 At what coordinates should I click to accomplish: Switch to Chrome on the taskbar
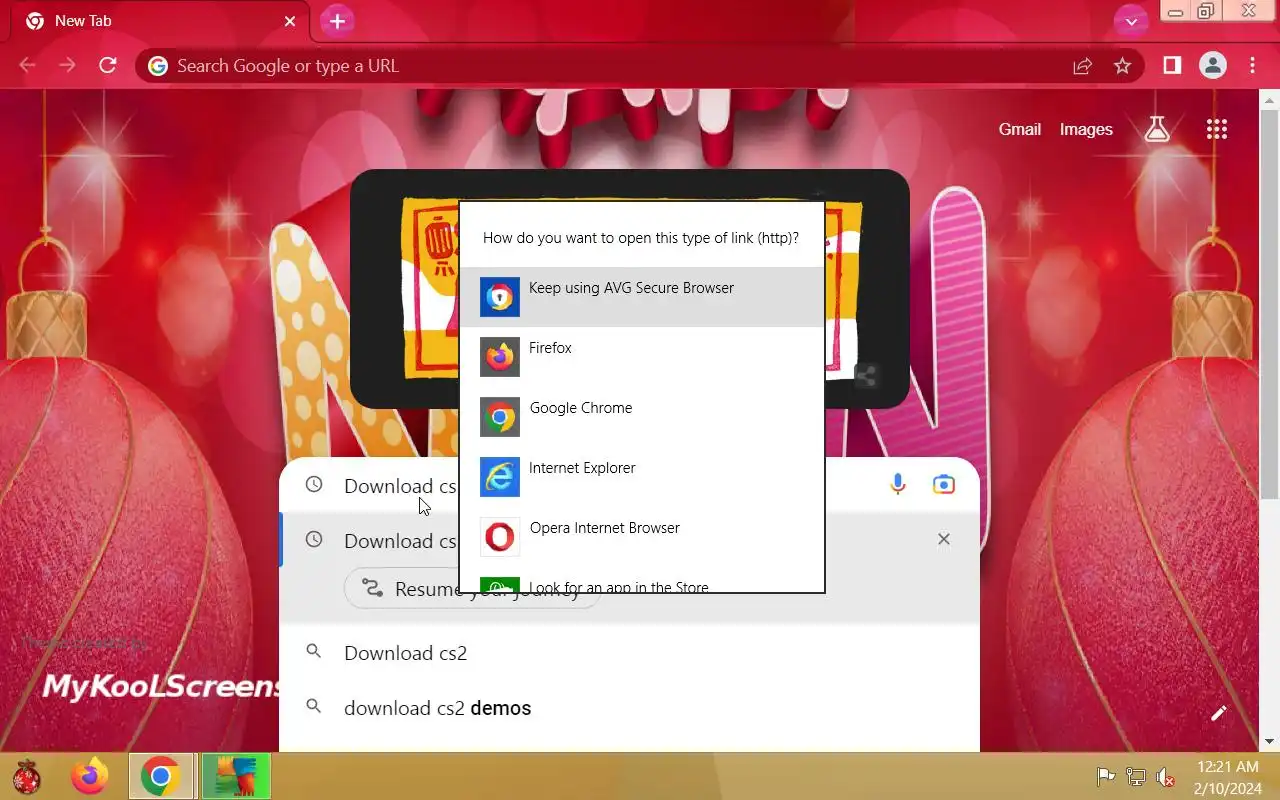click(160, 776)
